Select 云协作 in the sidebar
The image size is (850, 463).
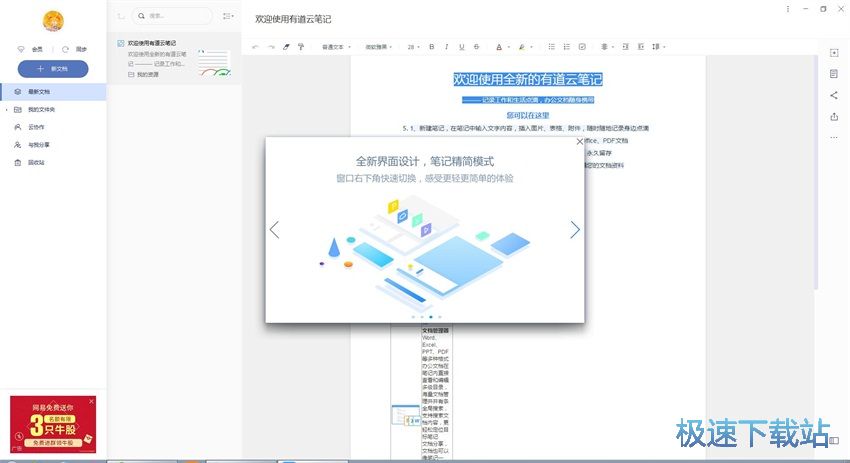pos(53,127)
